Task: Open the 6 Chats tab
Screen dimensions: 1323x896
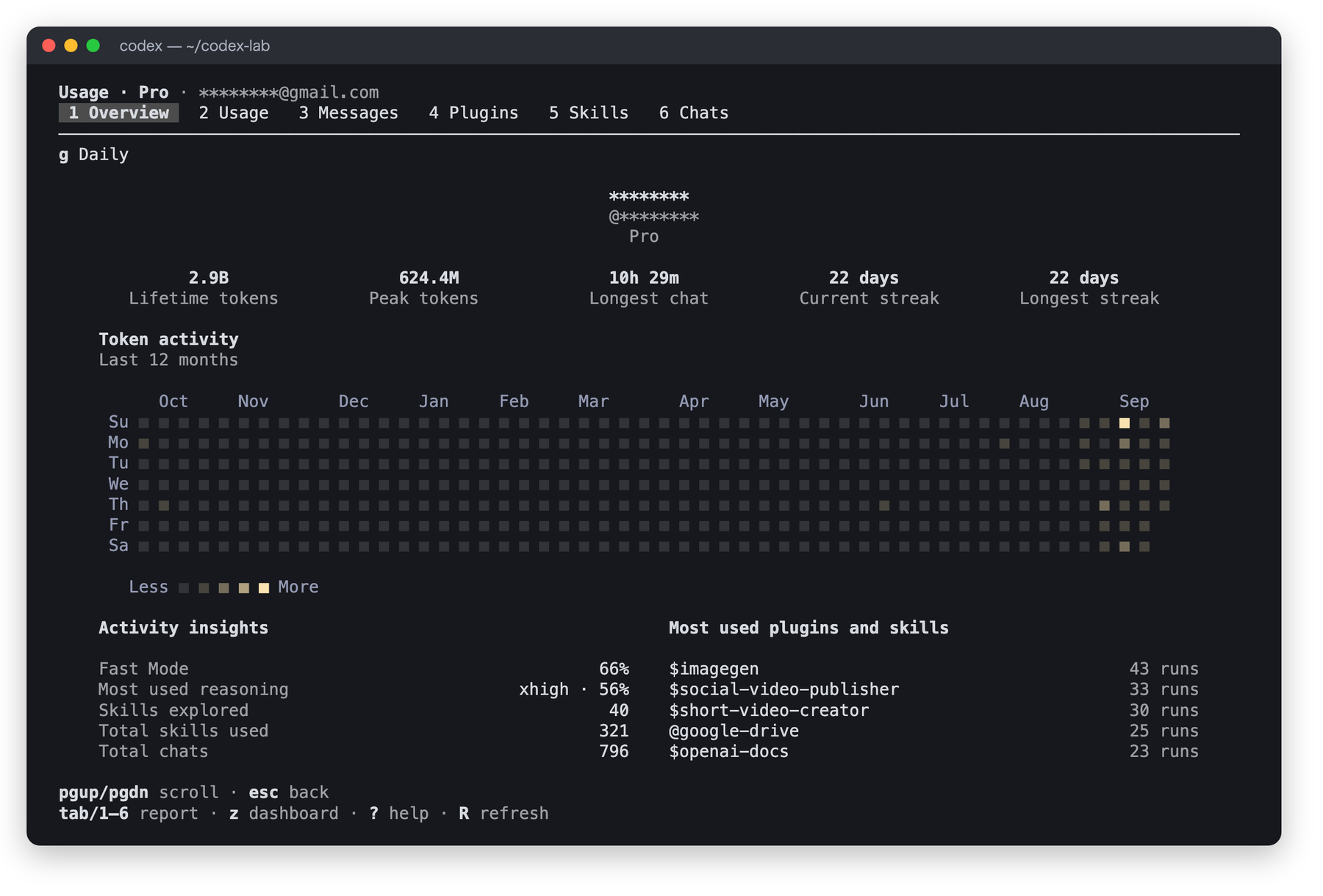Action: (694, 112)
